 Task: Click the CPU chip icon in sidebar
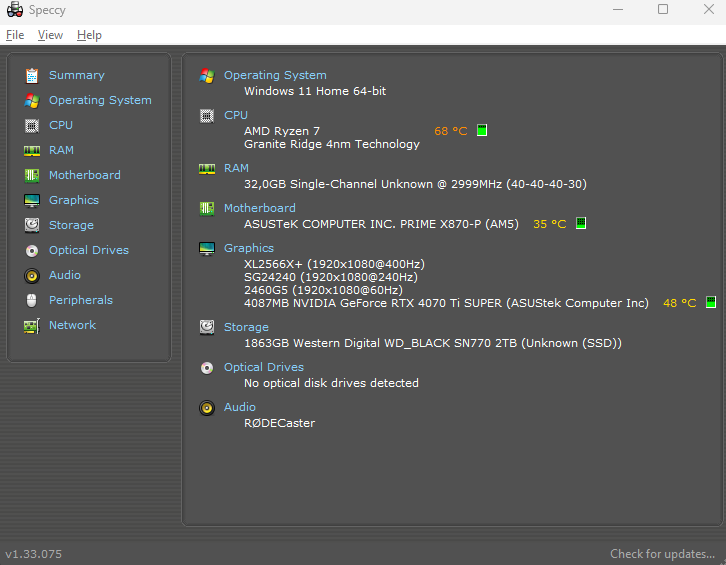31,126
